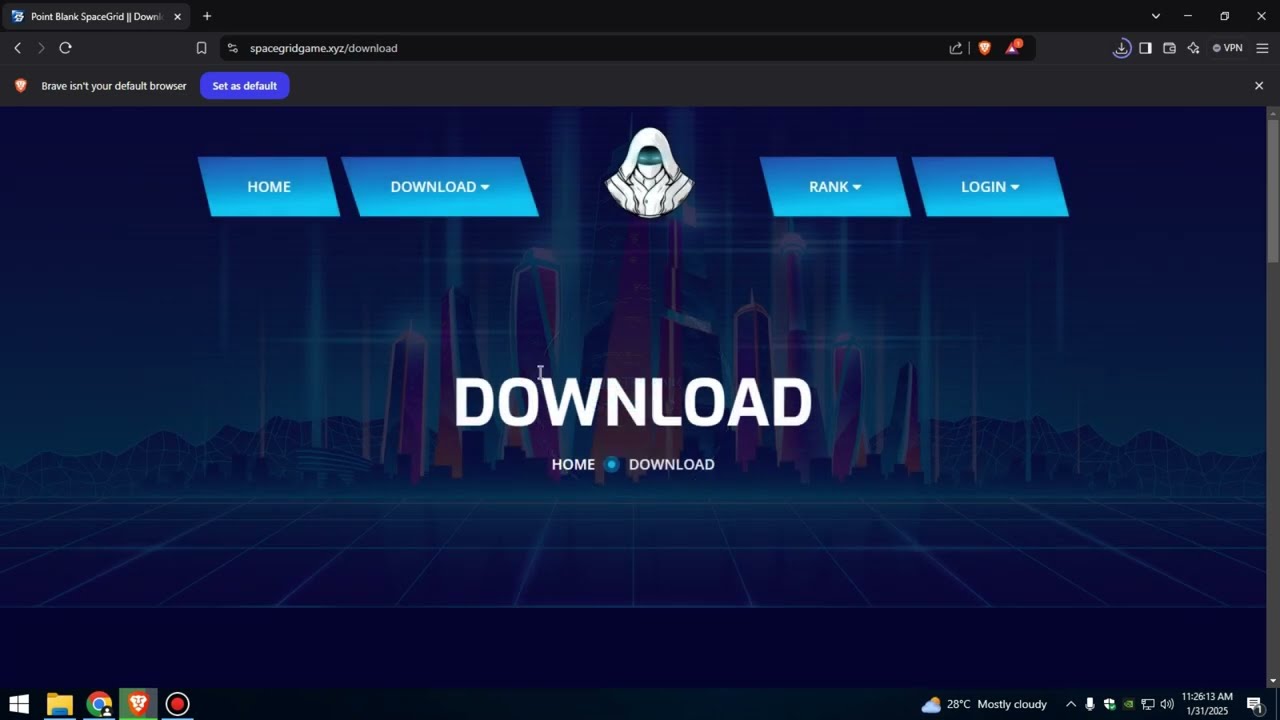Viewport: 1280px width, 720px height.
Task: Click the share page icon
Action: point(956,48)
